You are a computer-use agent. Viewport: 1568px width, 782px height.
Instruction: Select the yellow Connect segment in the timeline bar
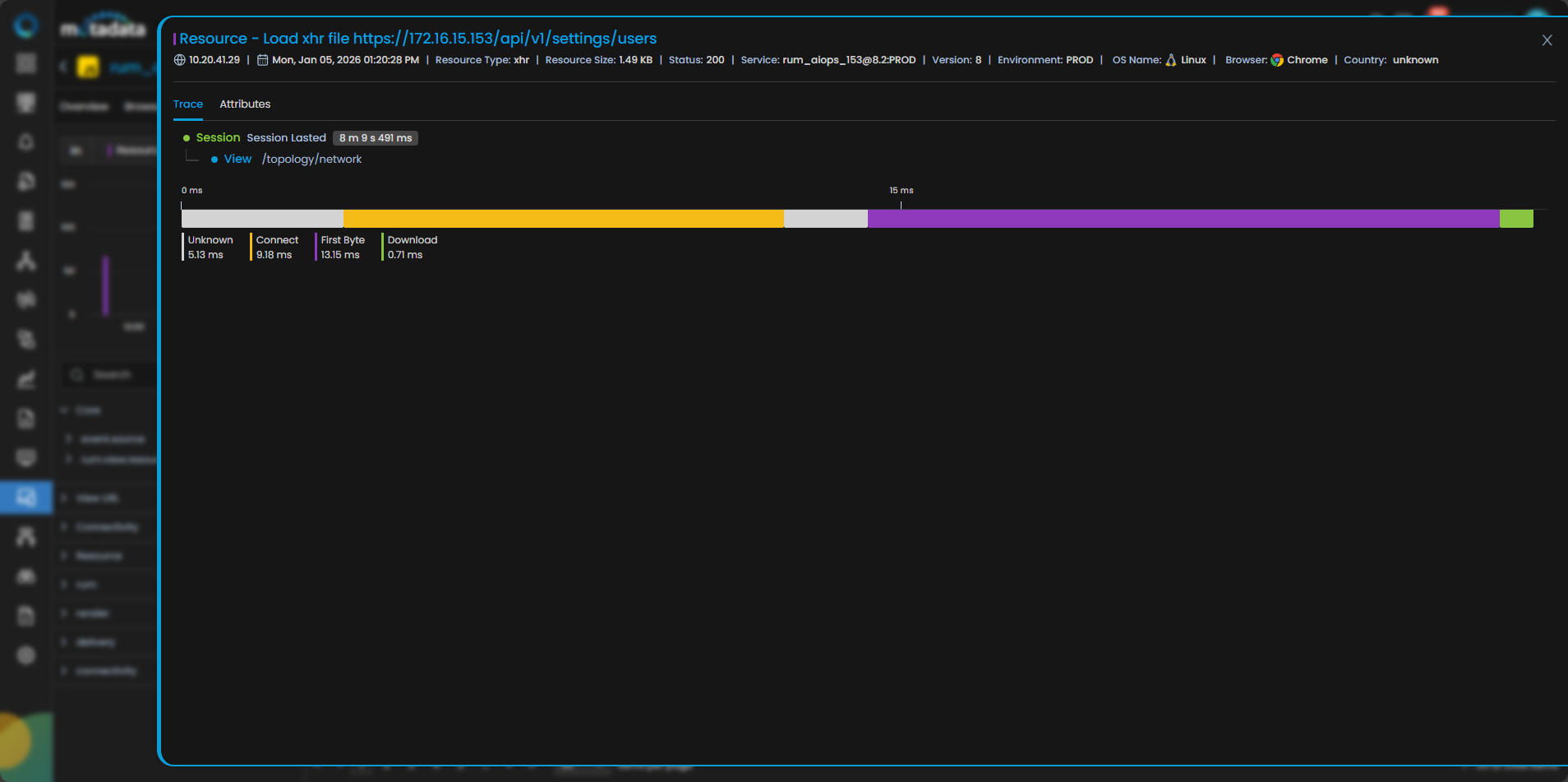pos(563,219)
